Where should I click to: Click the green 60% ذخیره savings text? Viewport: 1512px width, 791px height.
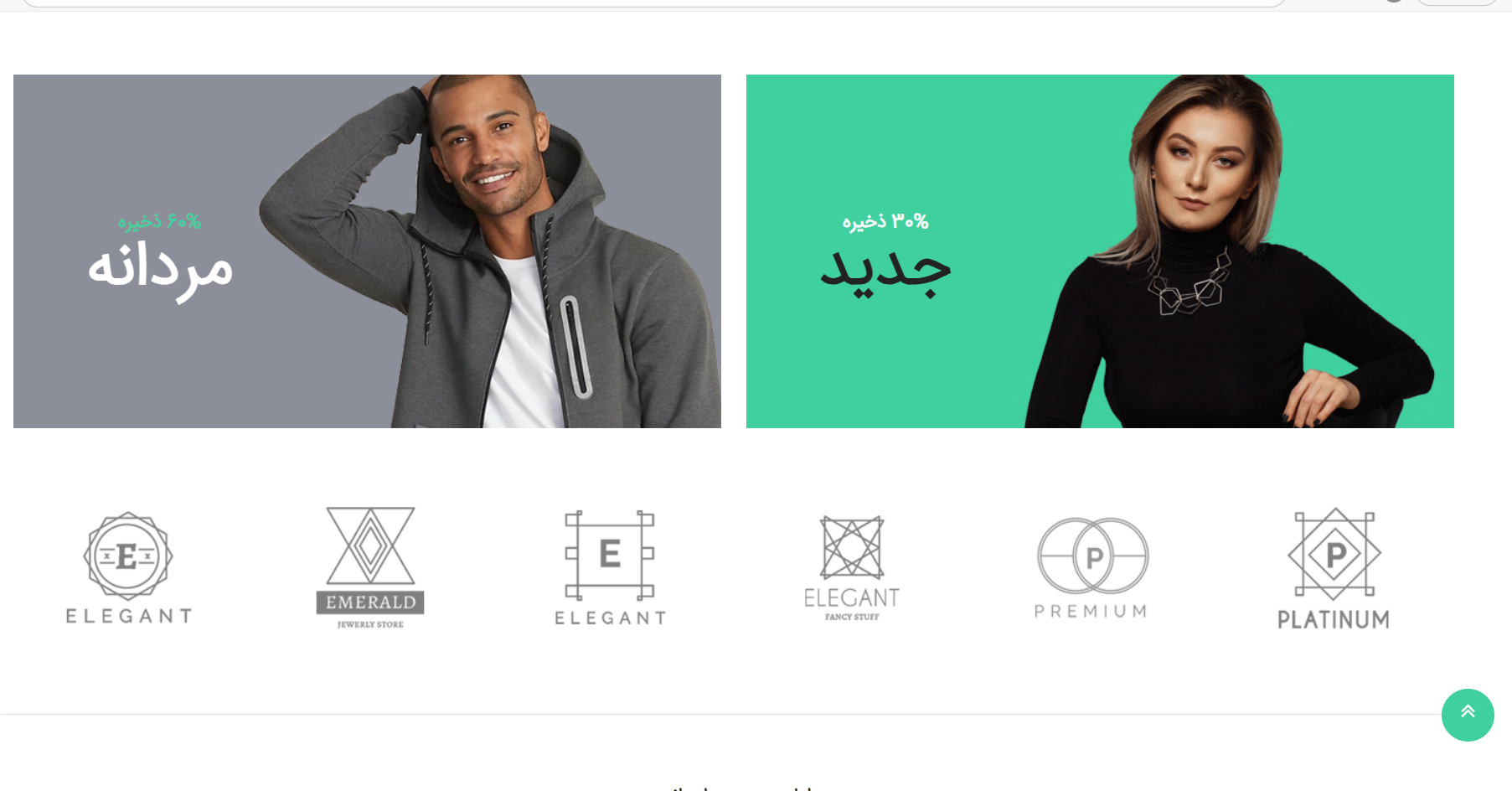159,221
